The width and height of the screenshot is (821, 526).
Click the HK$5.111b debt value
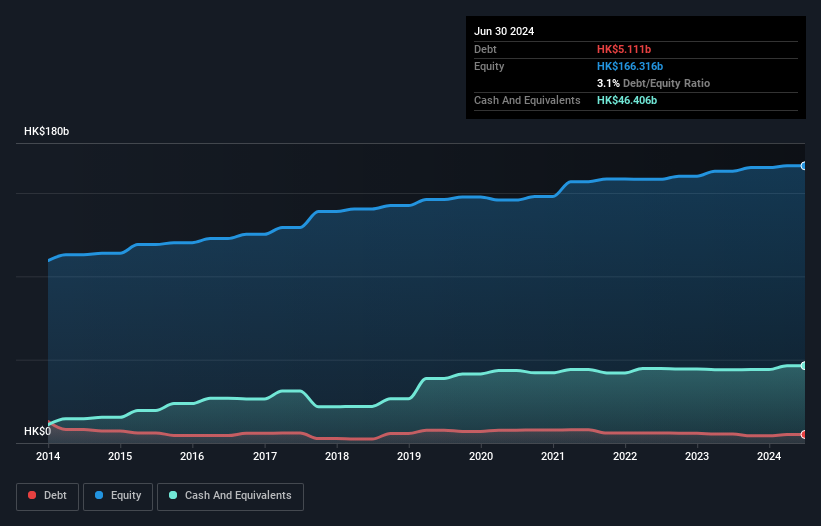tap(624, 49)
